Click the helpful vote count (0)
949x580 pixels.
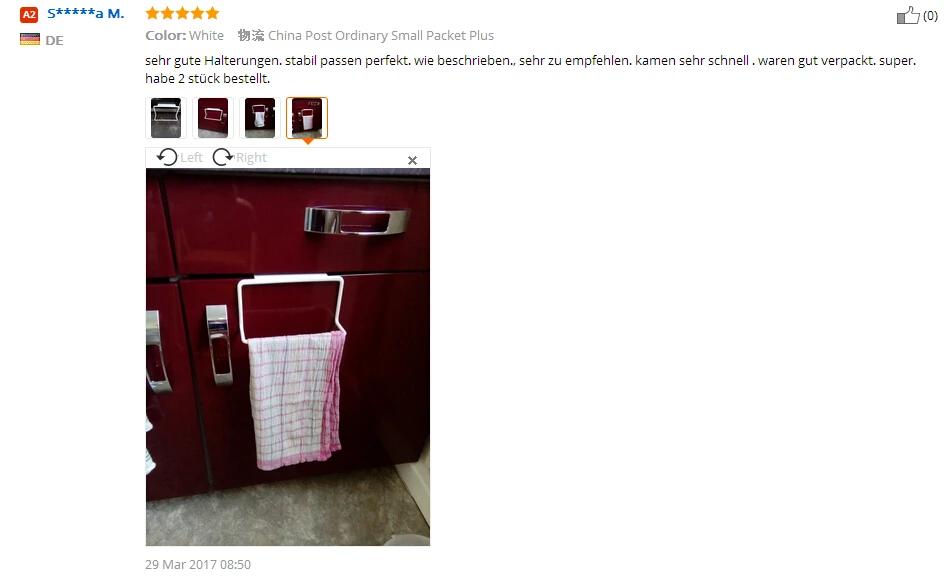(930, 16)
